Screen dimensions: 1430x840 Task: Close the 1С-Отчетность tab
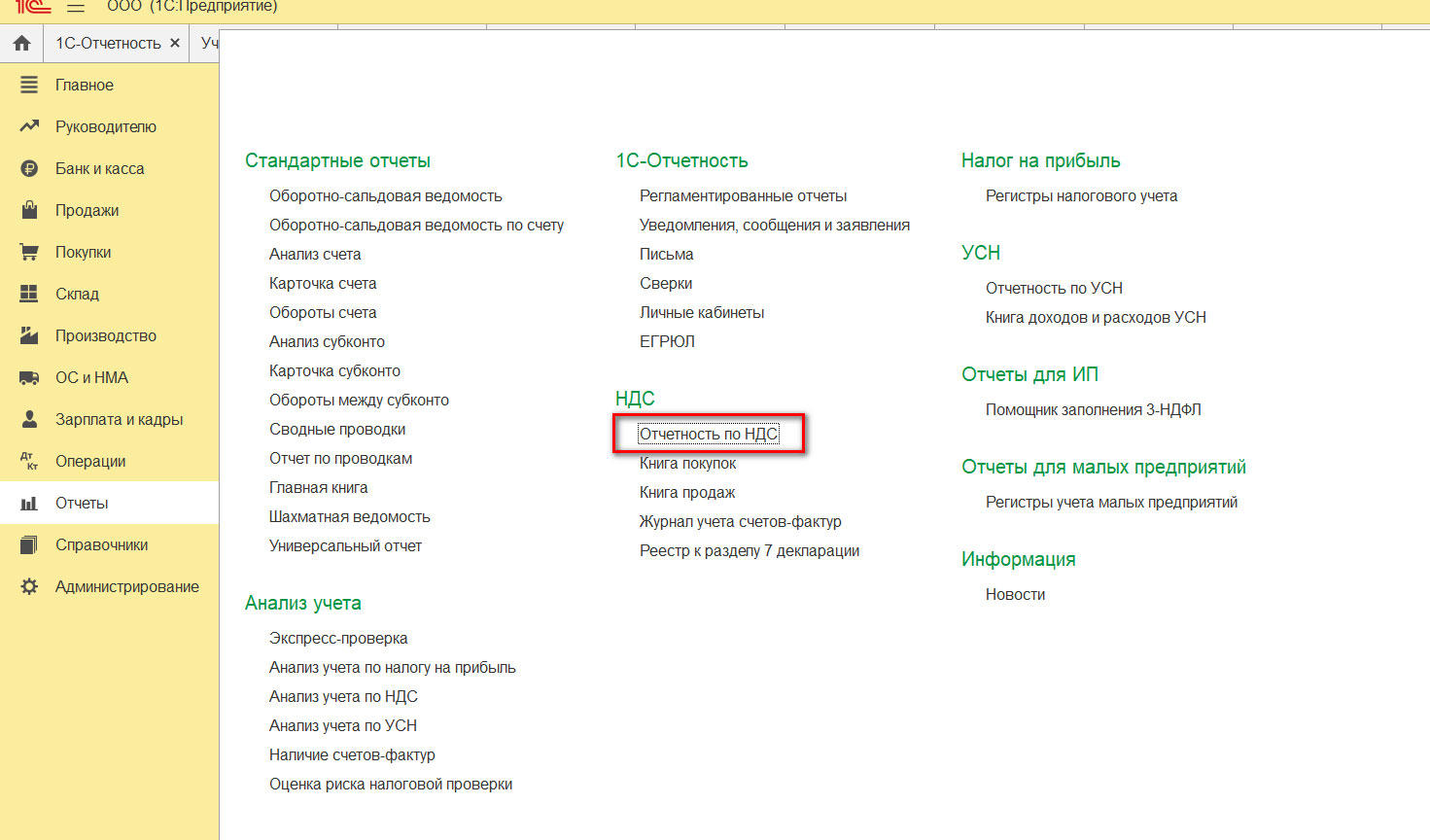175,43
